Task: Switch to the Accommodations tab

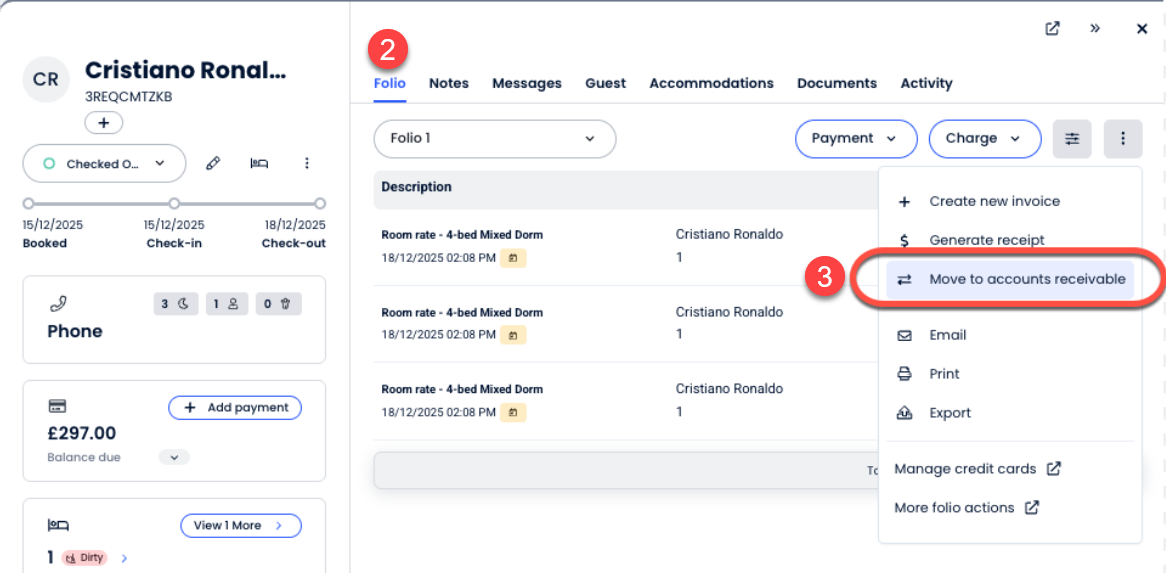Action: click(711, 83)
